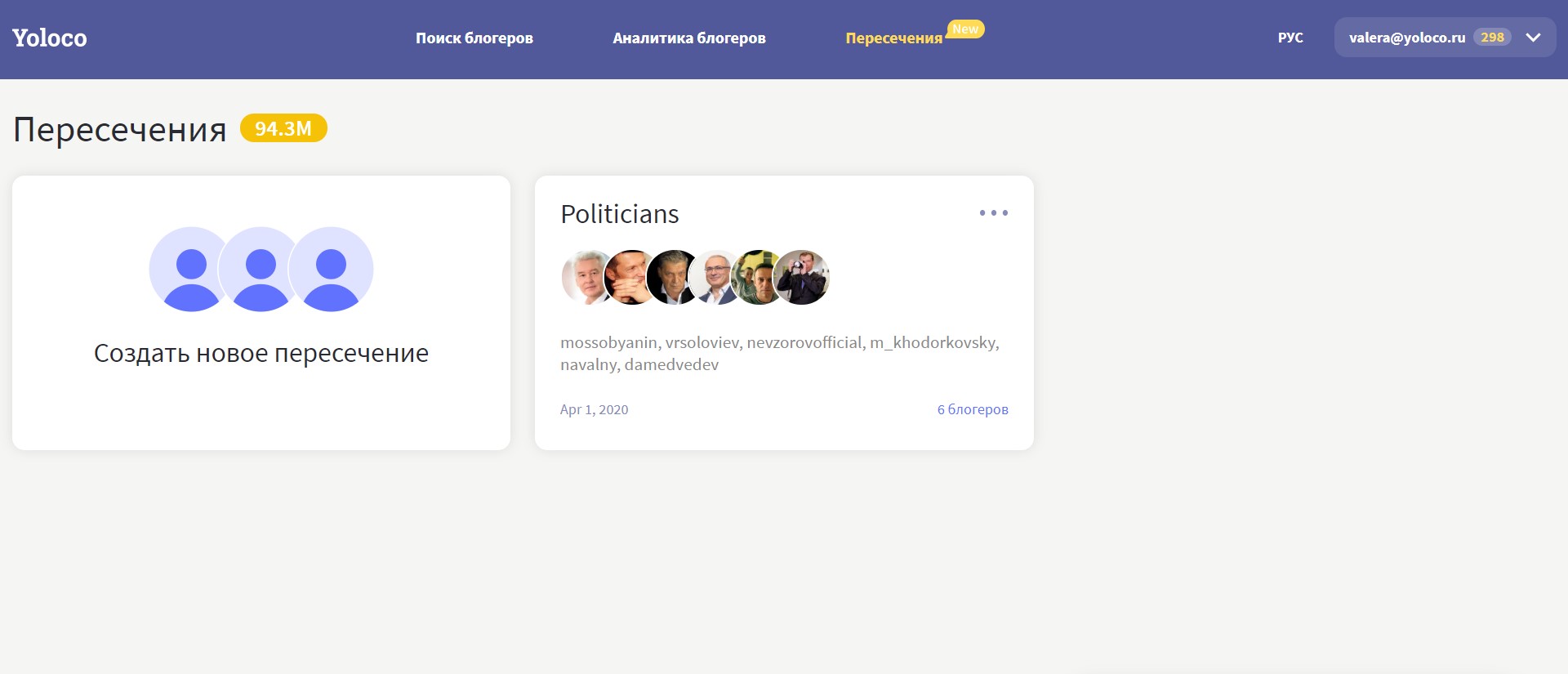Click the Yoloco logo
The image size is (1568, 674).
pos(50,38)
